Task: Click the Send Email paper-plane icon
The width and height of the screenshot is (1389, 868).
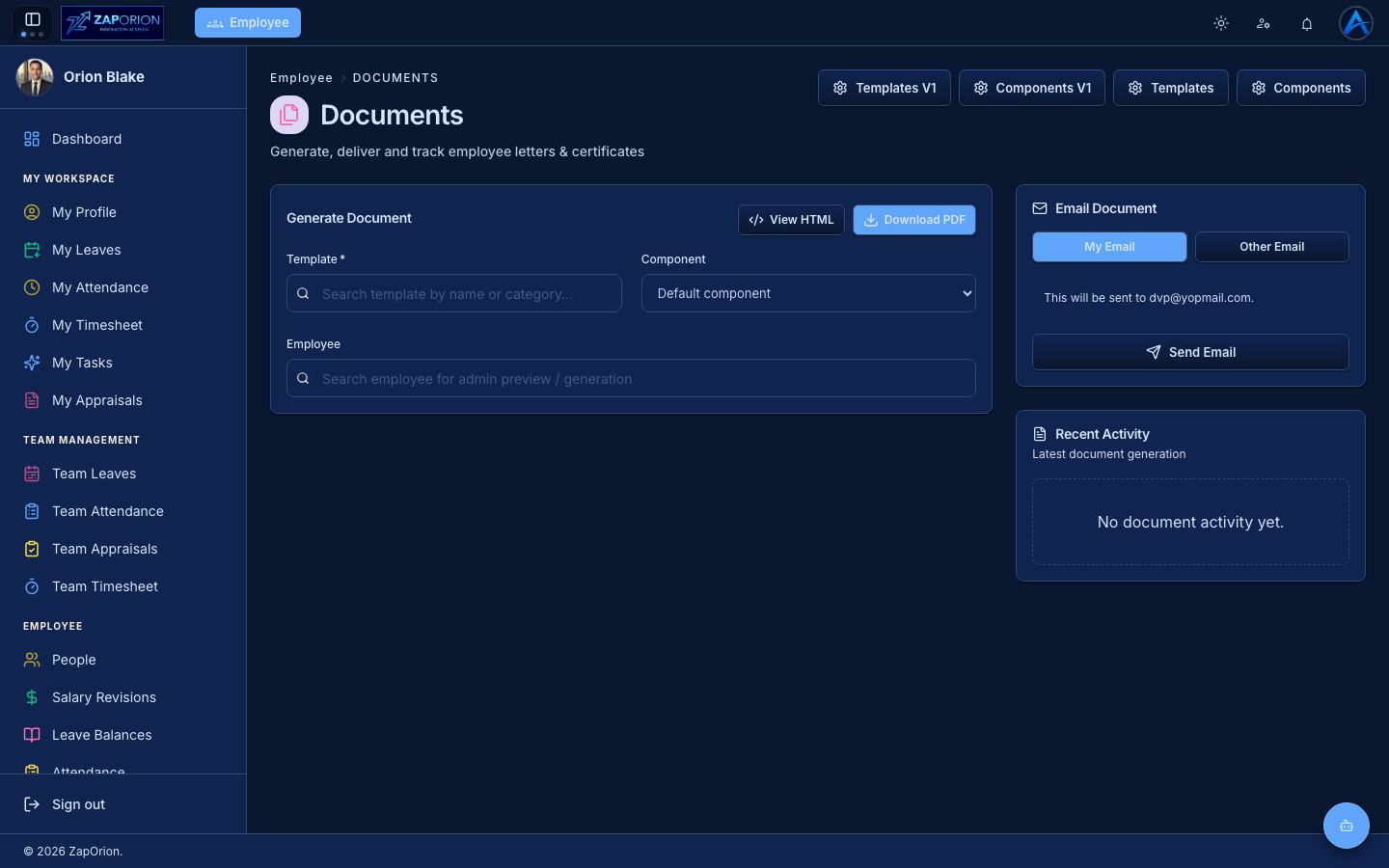Action: 1154,352
